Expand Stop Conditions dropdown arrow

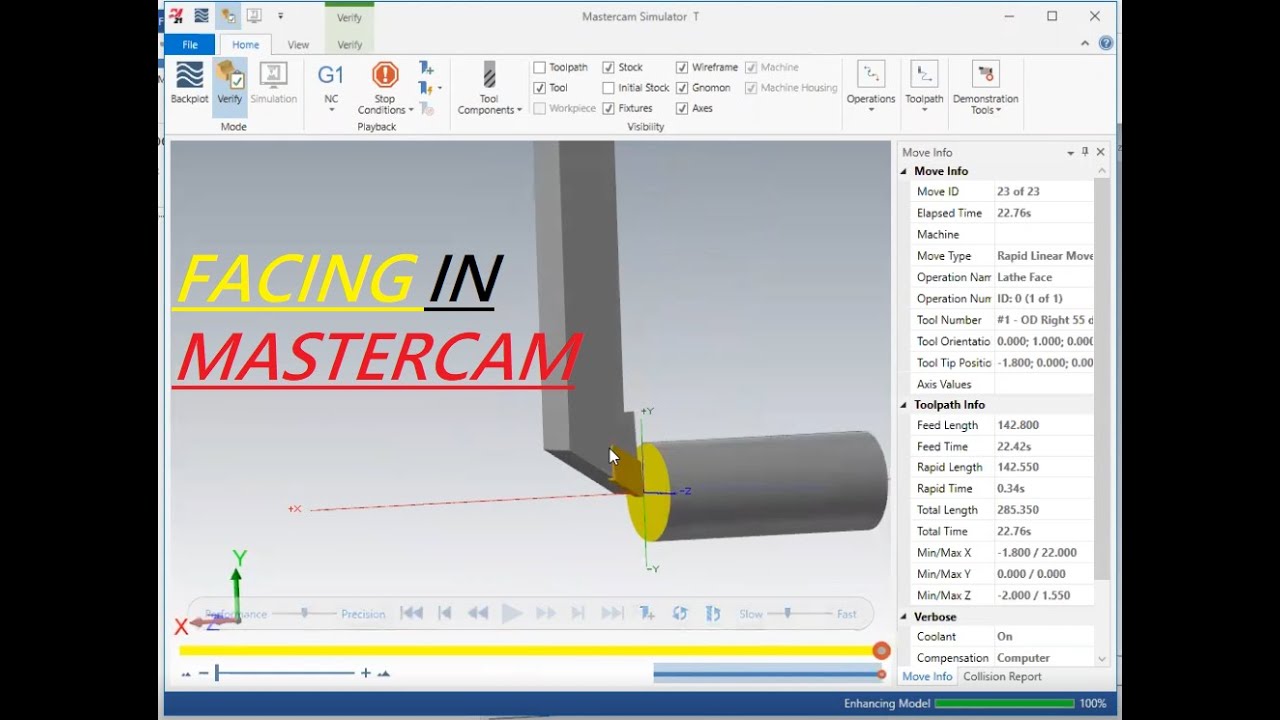coord(411,110)
